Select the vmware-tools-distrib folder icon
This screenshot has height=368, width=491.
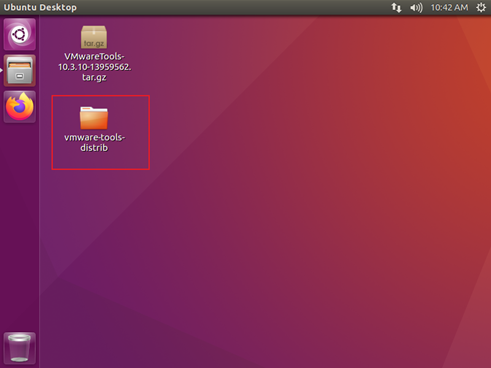pyautogui.click(x=94, y=118)
